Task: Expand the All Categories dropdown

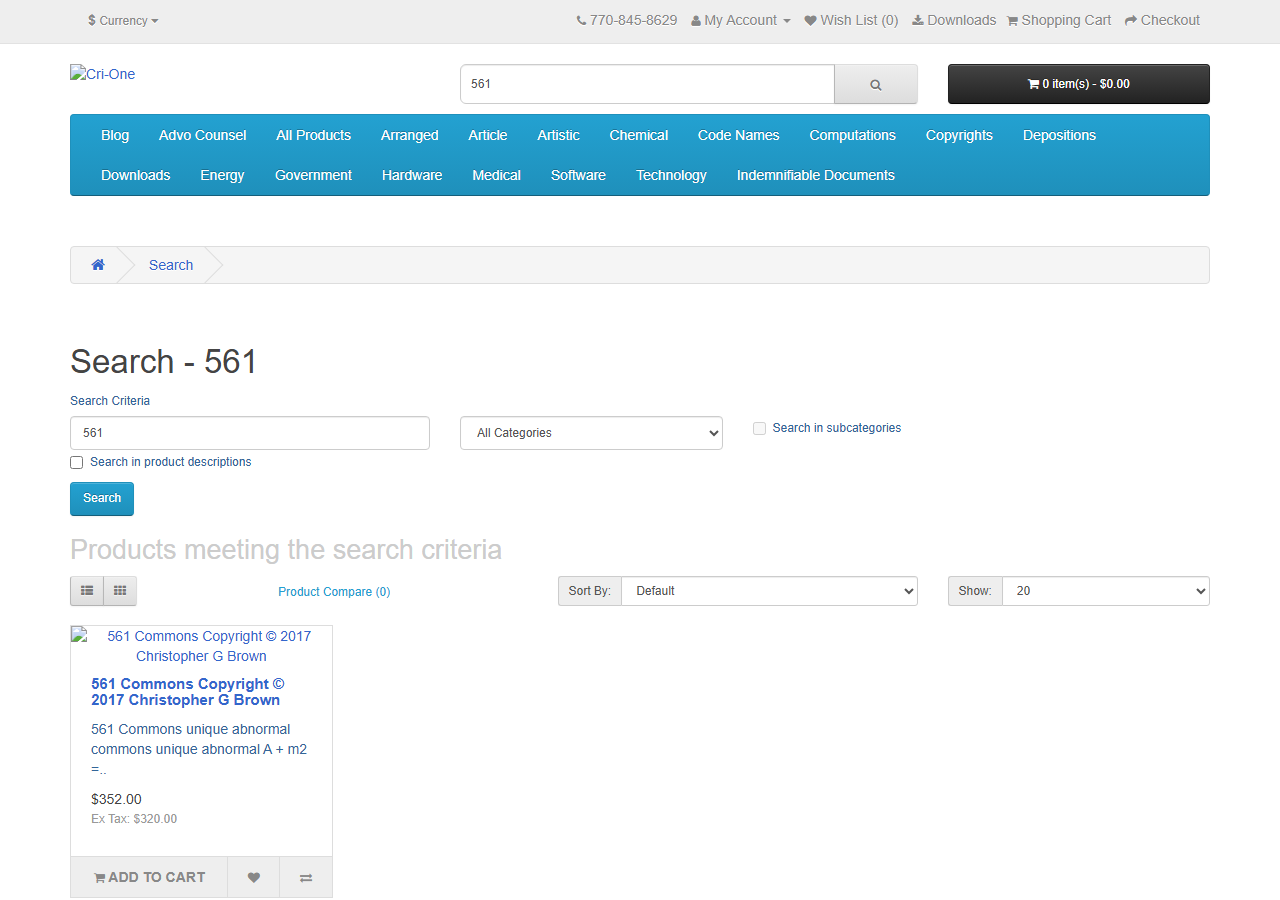Action: (x=591, y=433)
